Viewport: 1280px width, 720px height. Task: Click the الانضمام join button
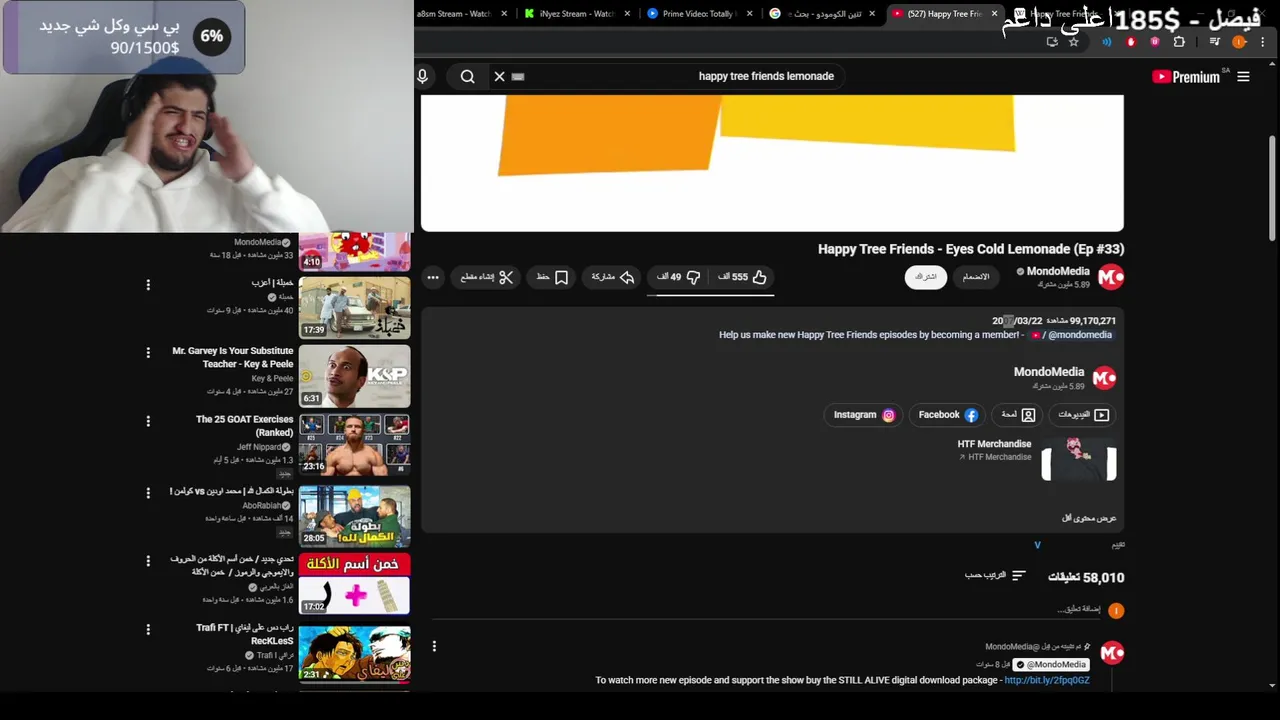click(975, 277)
